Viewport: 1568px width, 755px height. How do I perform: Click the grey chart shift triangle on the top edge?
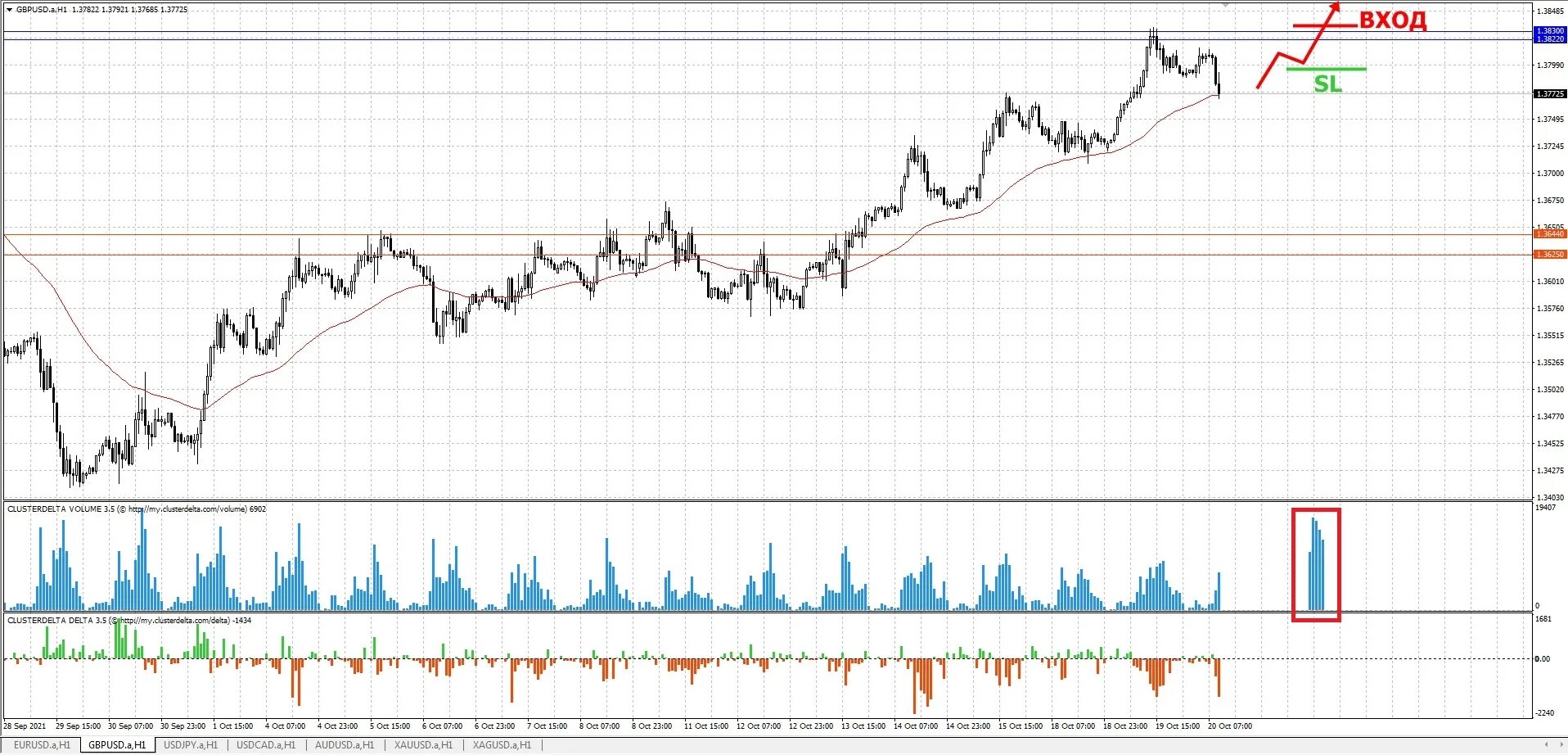1225,5
